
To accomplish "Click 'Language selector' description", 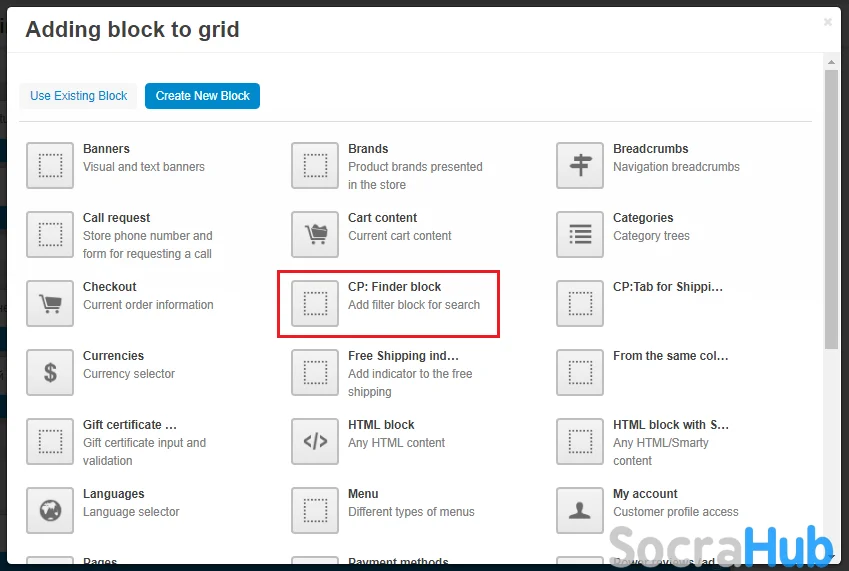I will pos(131,512).
